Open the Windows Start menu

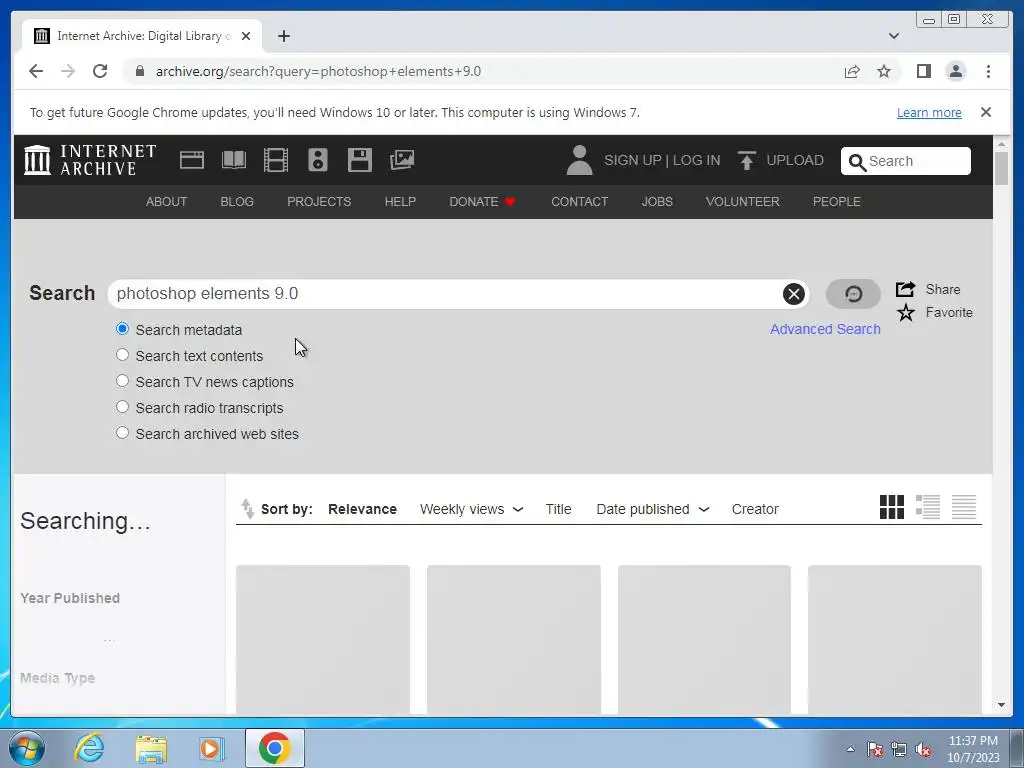tap(27, 748)
